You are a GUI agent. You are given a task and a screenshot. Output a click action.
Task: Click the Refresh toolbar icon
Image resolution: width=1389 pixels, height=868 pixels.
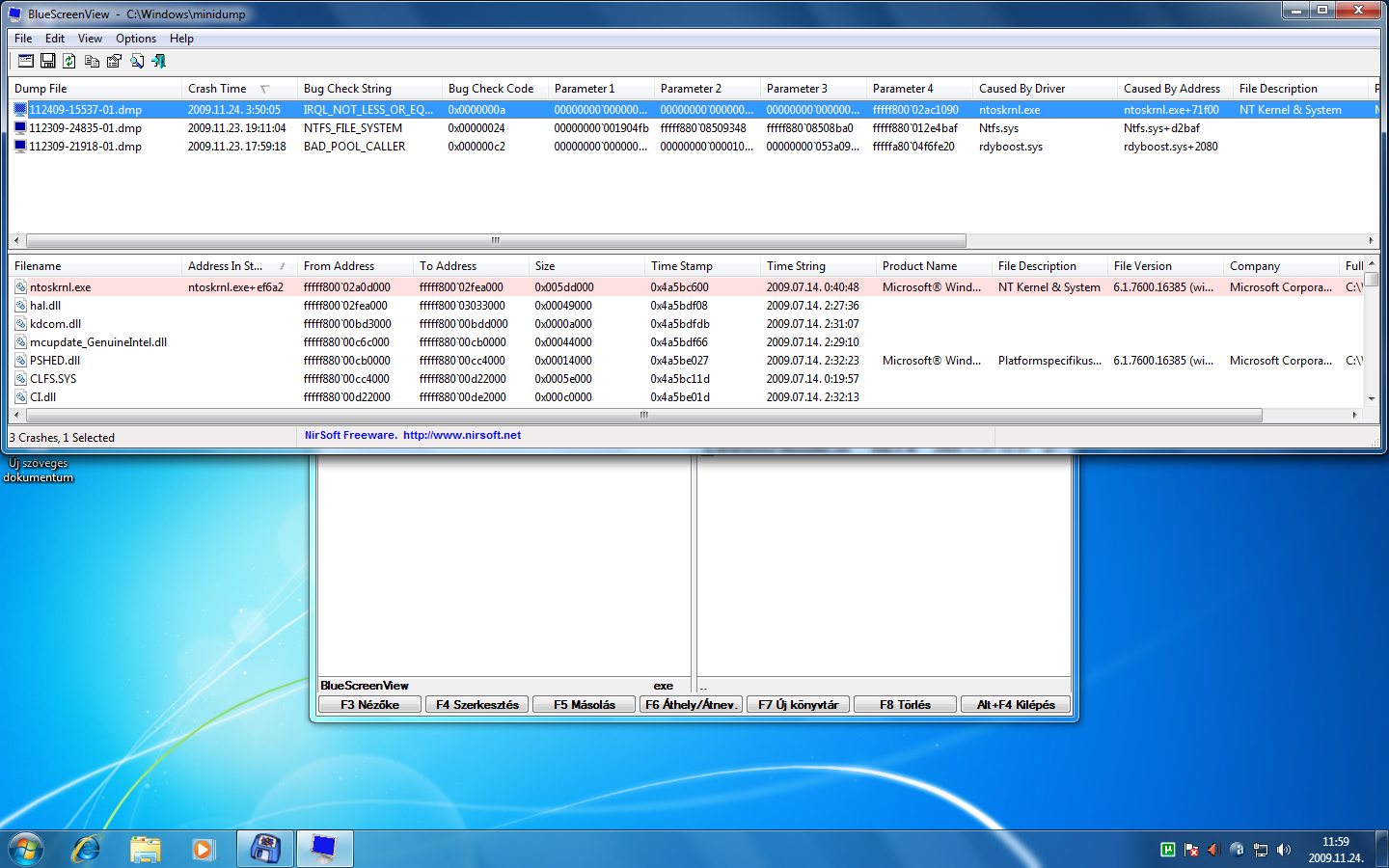69,61
